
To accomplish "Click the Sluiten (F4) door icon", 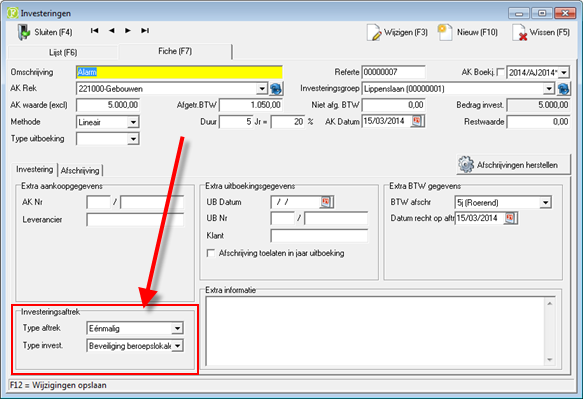I will [x=23, y=32].
